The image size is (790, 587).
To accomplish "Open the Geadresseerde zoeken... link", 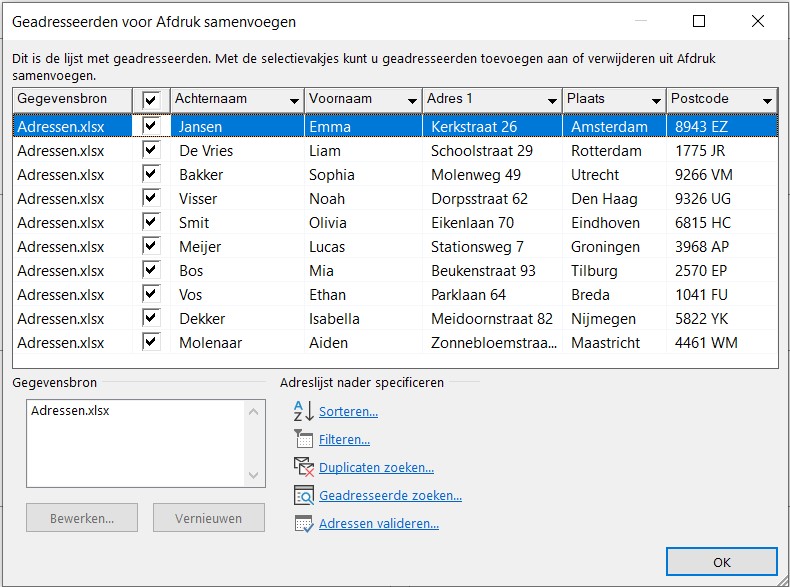I will click(x=390, y=496).
